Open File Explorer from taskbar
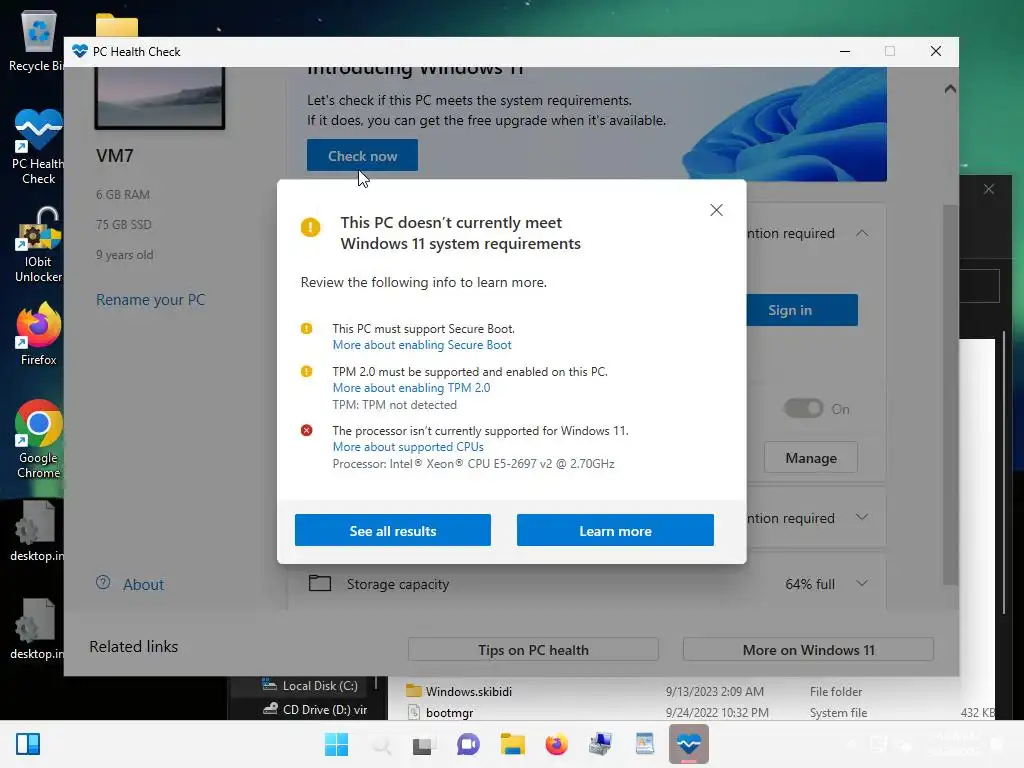Screen dimensions: 1024x768 (x=513, y=744)
